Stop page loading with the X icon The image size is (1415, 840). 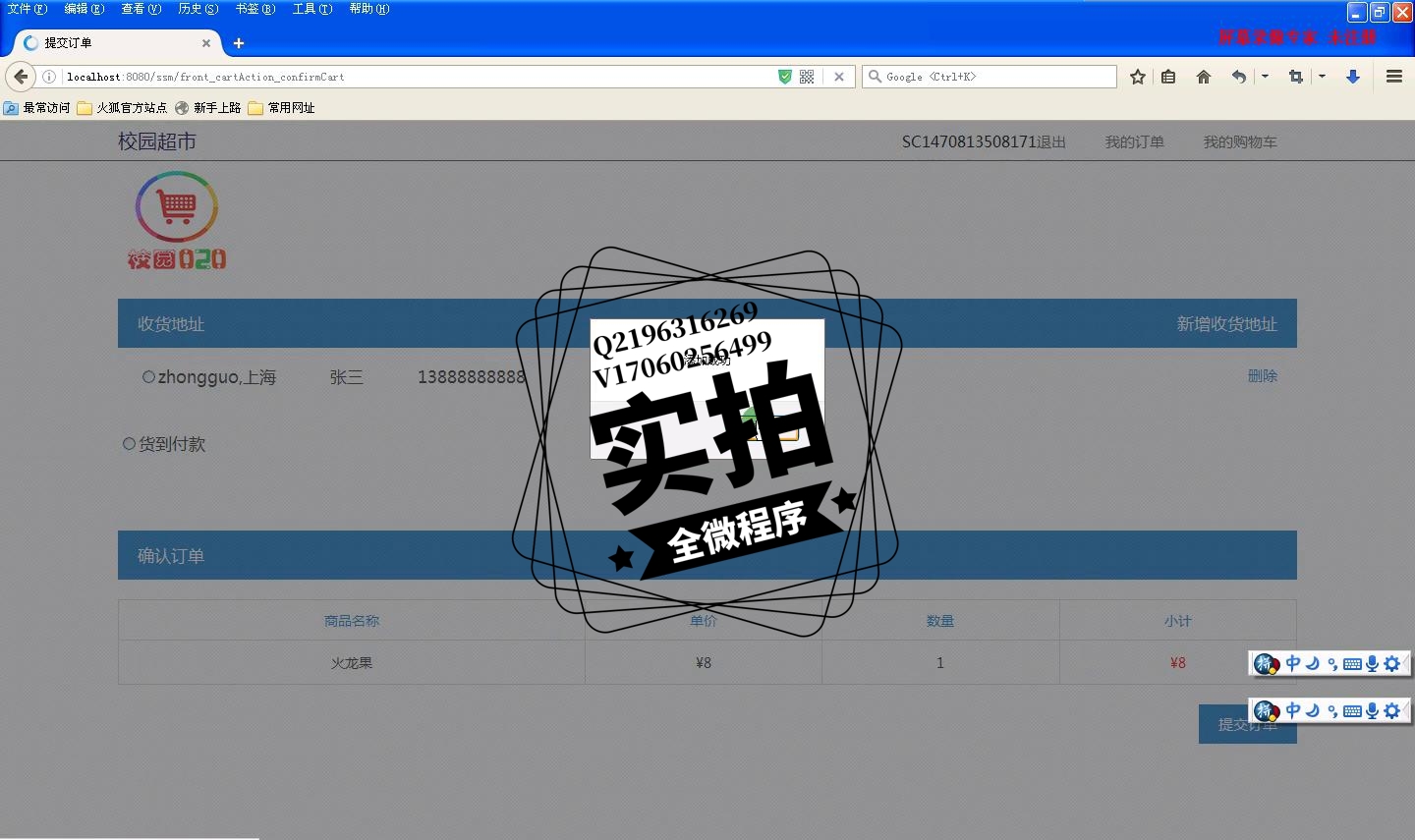point(839,77)
